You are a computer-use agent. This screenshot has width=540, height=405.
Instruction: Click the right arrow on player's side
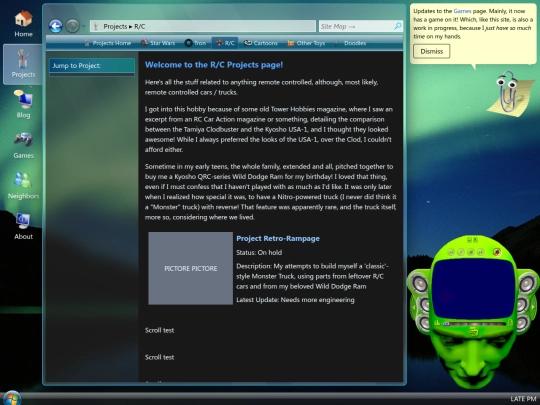click(x=533, y=307)
